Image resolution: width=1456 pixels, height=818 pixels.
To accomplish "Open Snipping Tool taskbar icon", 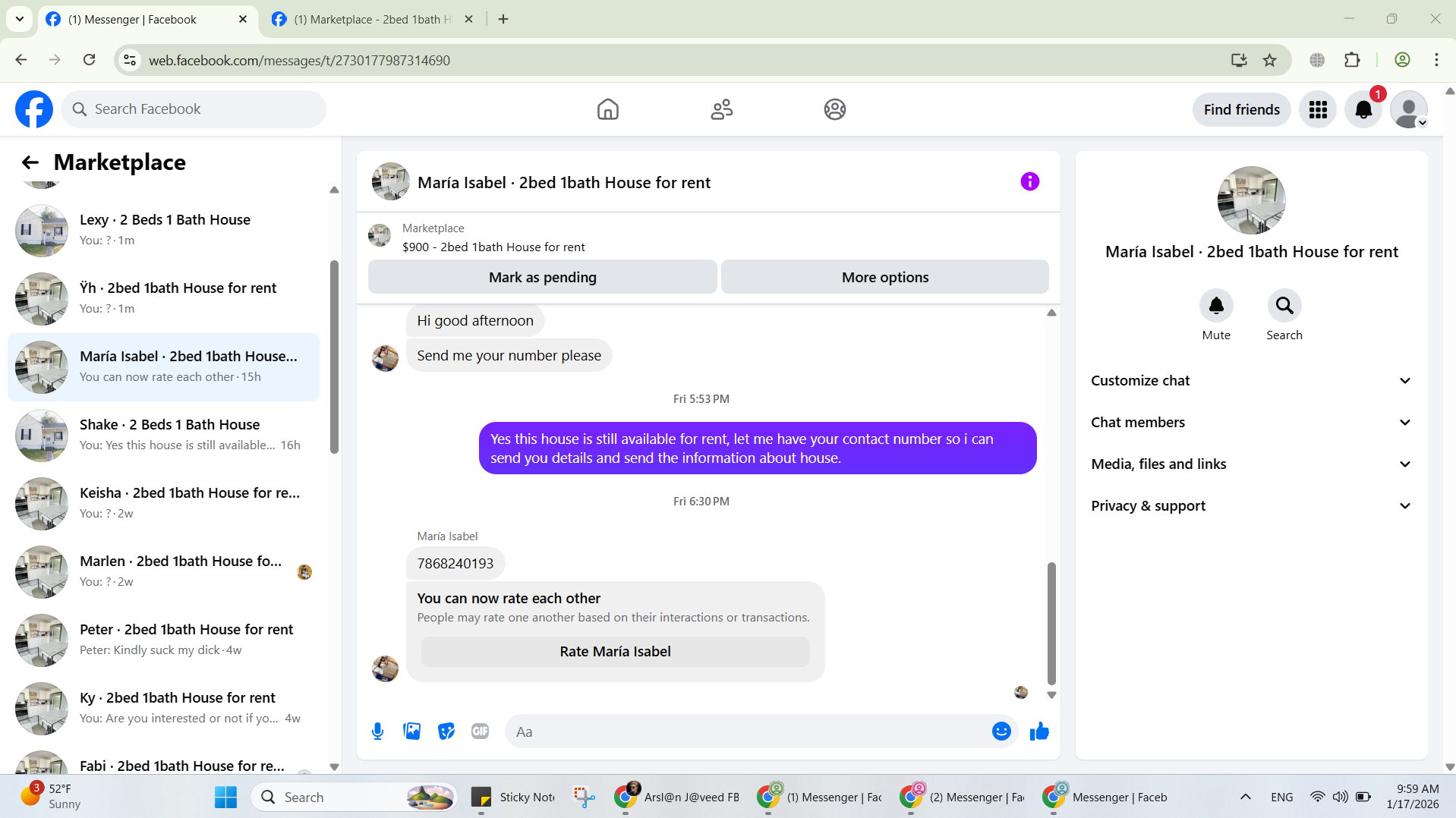I will (x=584, y=798).
